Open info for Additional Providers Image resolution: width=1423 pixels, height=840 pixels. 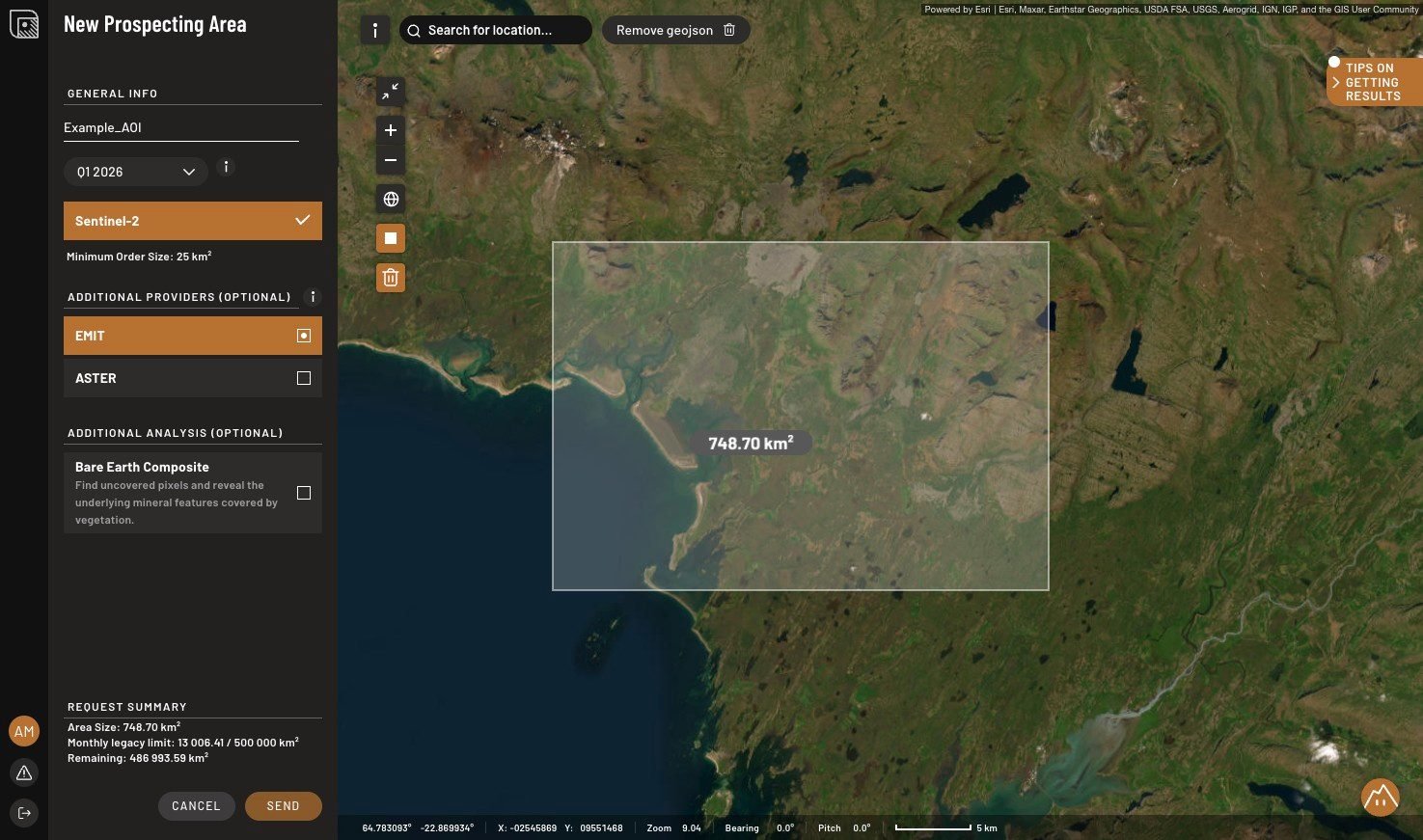click(x=313, y=297)
